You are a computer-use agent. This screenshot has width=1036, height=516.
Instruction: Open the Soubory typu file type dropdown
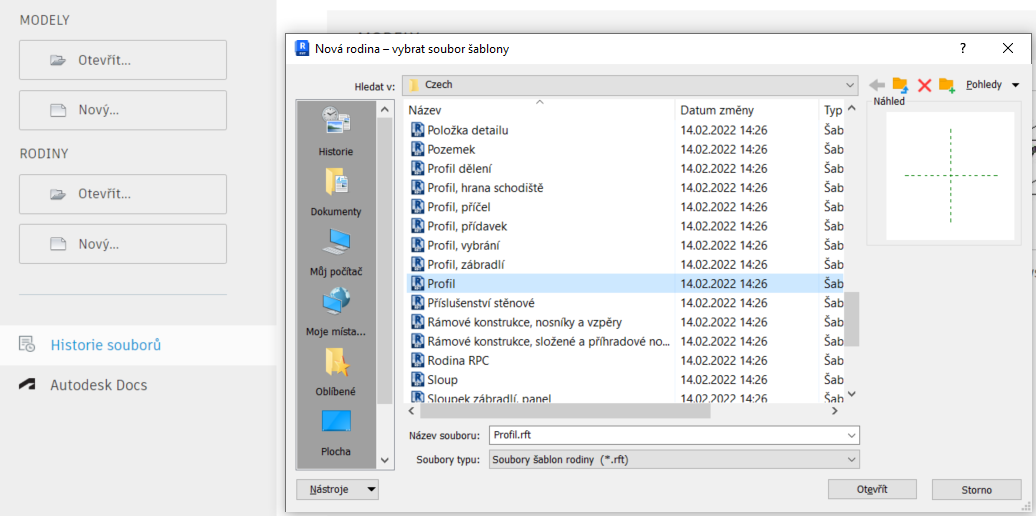point(851,460)
